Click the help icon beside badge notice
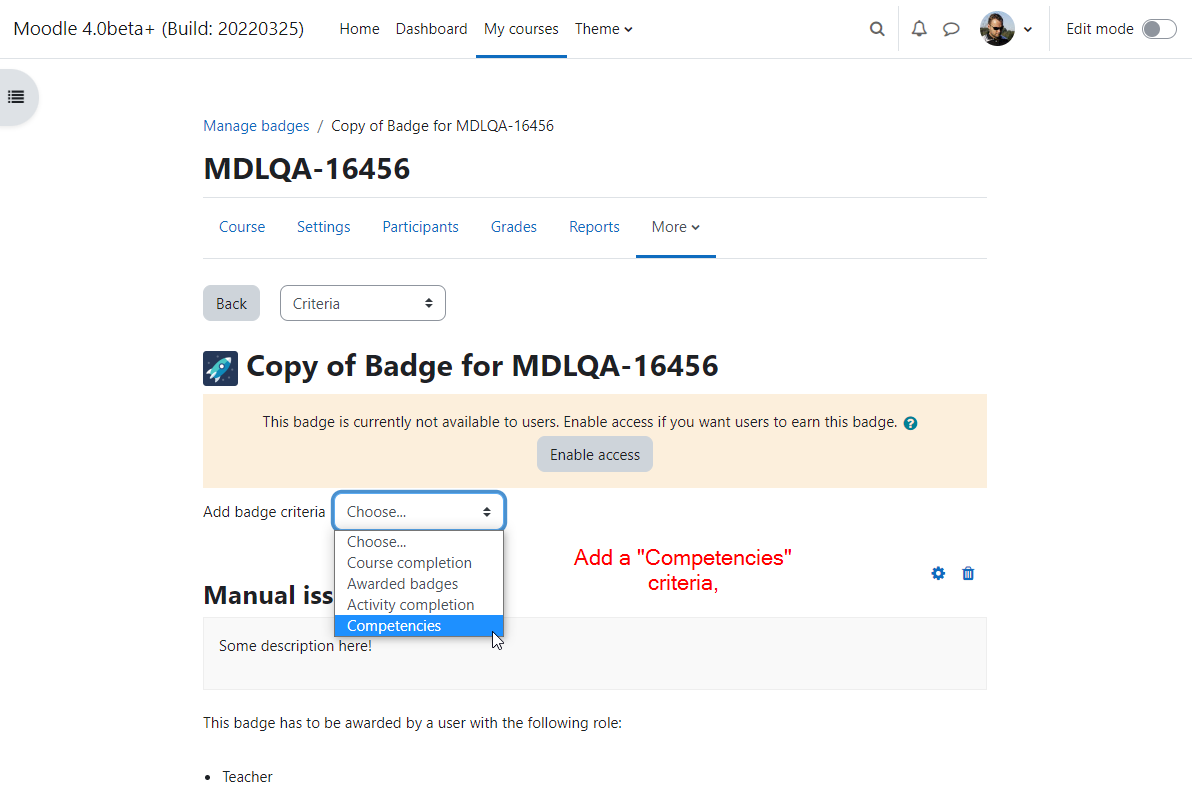Viewport: 1192px width, 802px height. point(910,423)
